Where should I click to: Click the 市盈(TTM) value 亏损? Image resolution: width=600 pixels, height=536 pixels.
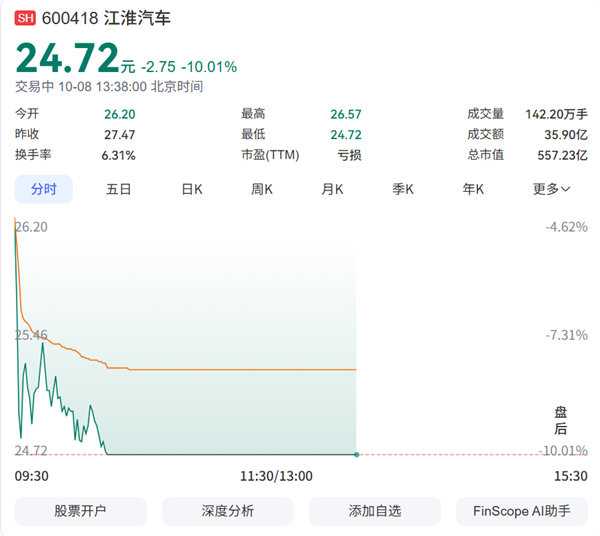coord(349,155)
